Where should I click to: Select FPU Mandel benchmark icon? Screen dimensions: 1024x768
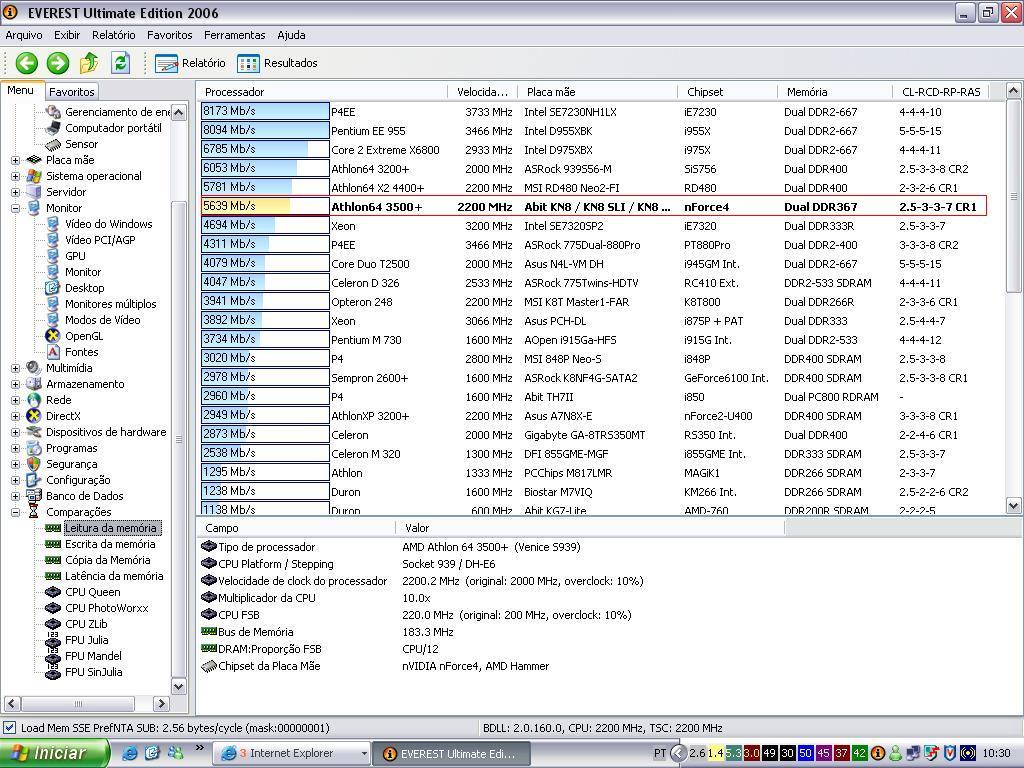pyautogui.click(x=53, y=656)
